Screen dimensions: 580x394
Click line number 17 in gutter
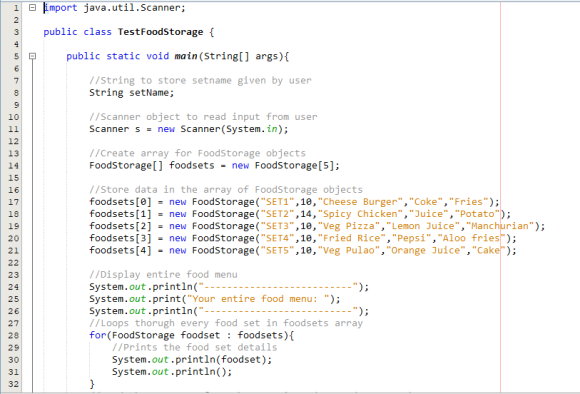[13, 202]
